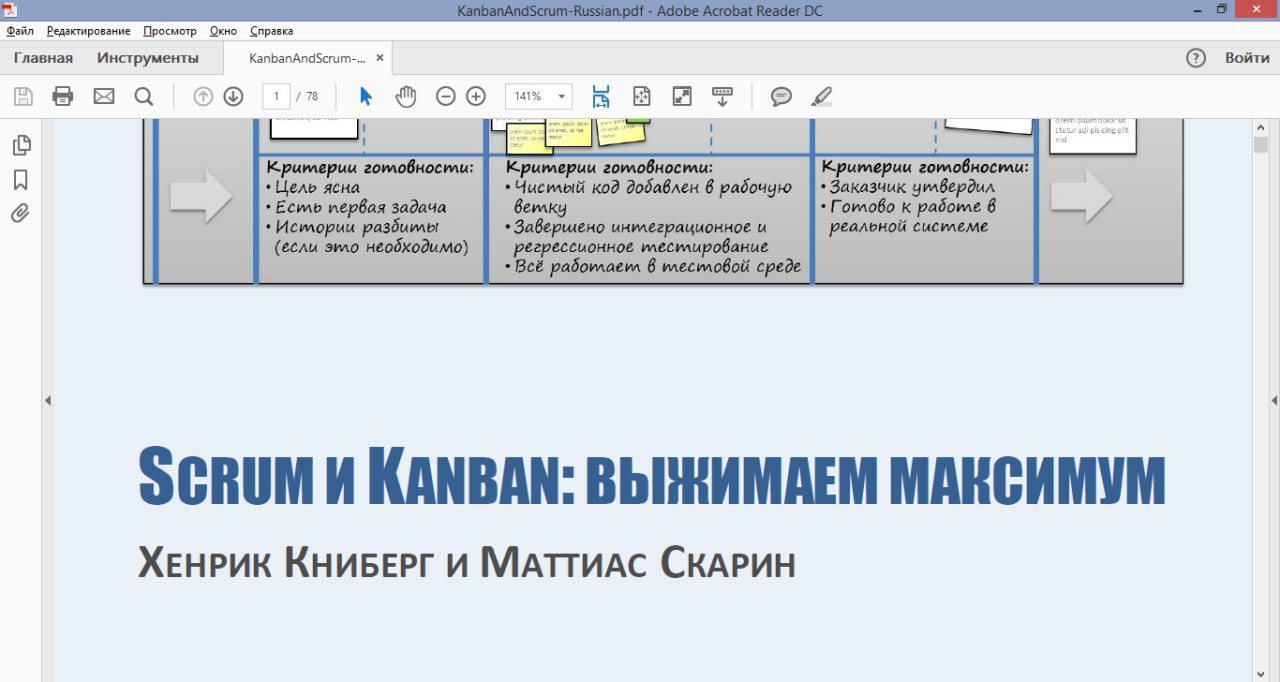Image resolution: width=1280 pixels, height=682 pixels.
Task: Go to next page arrow
Action: [x=233, y=96]
